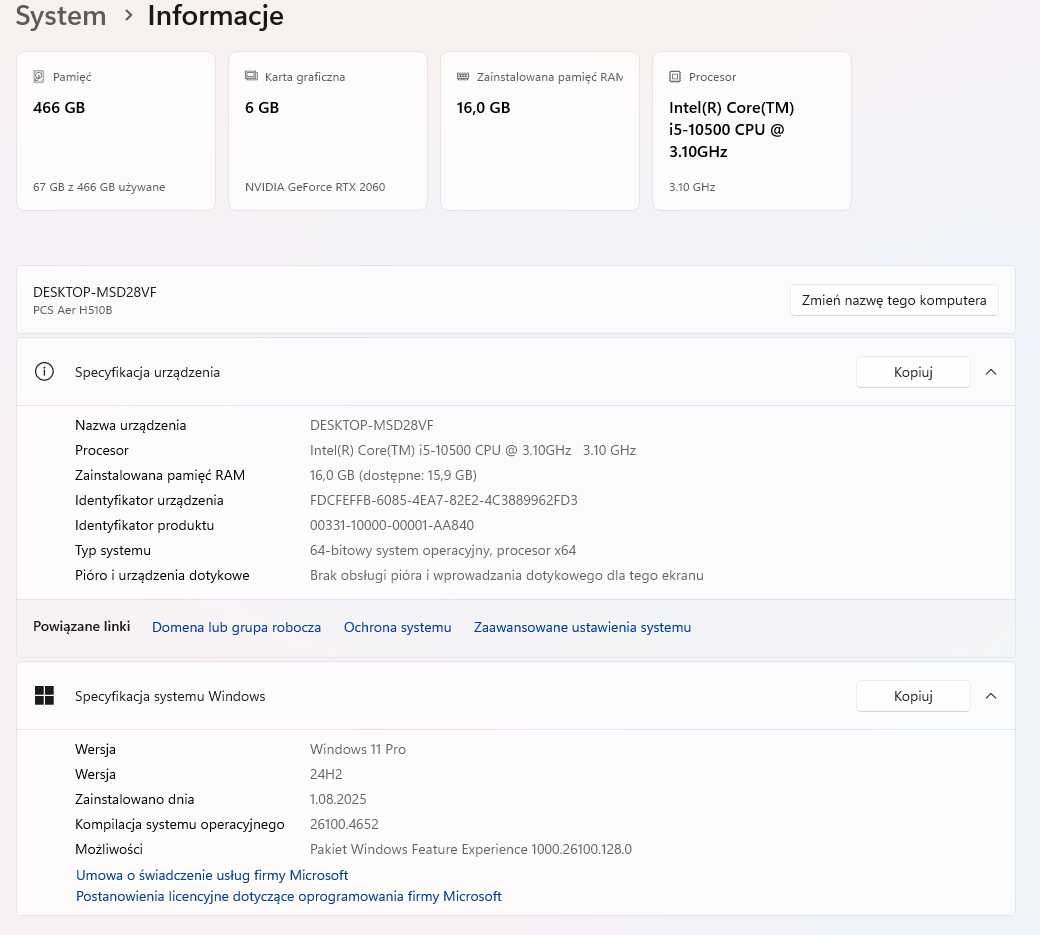Image resolution: width=1040 pixels, height=935 pixels.
Task: Open Domena lub grupa robocza link
Action: 236,627
